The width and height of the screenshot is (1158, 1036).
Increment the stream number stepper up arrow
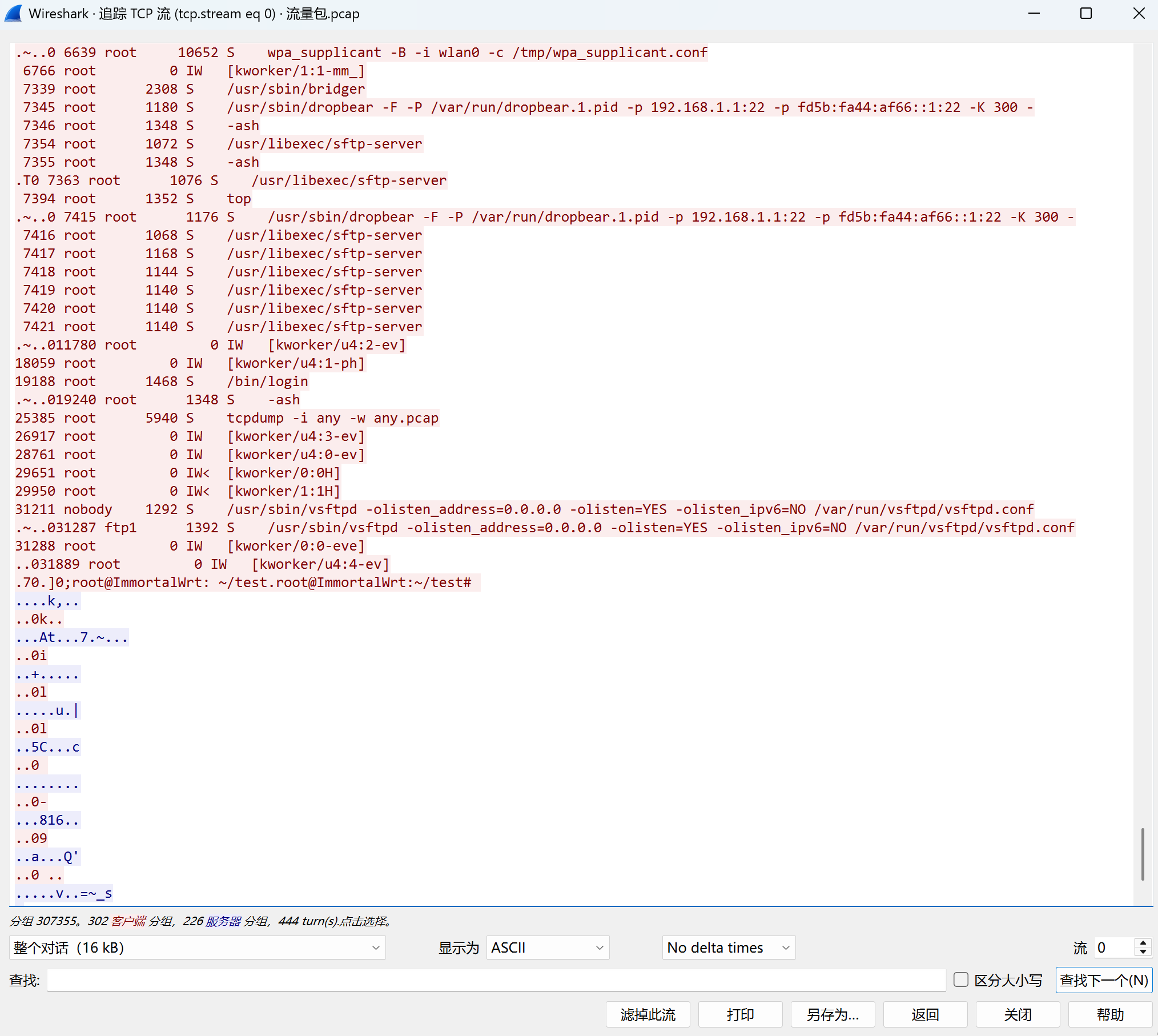tap(1143, 943)
